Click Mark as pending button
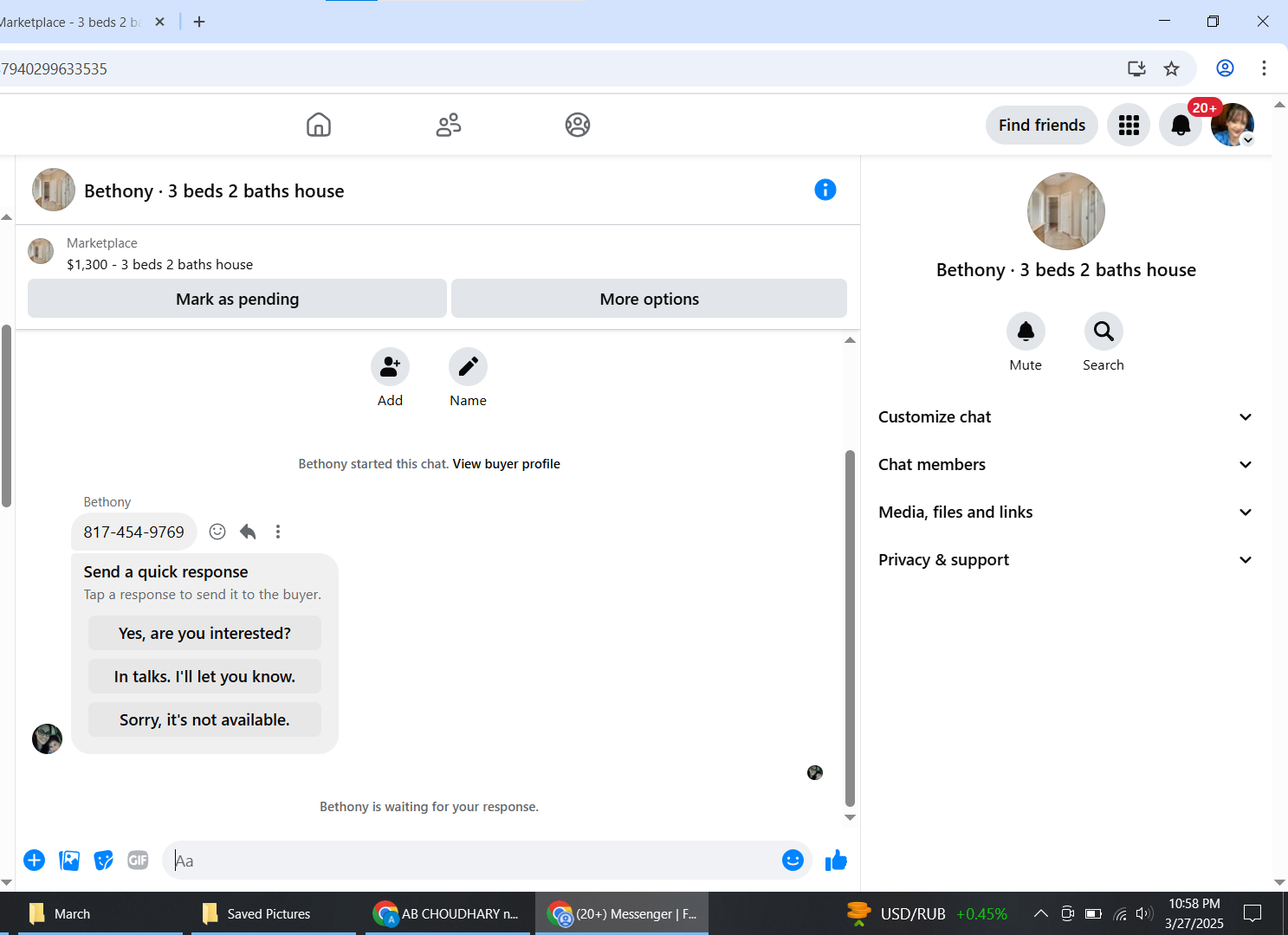Screen dimensions: 1288x935 coord(237,299)
